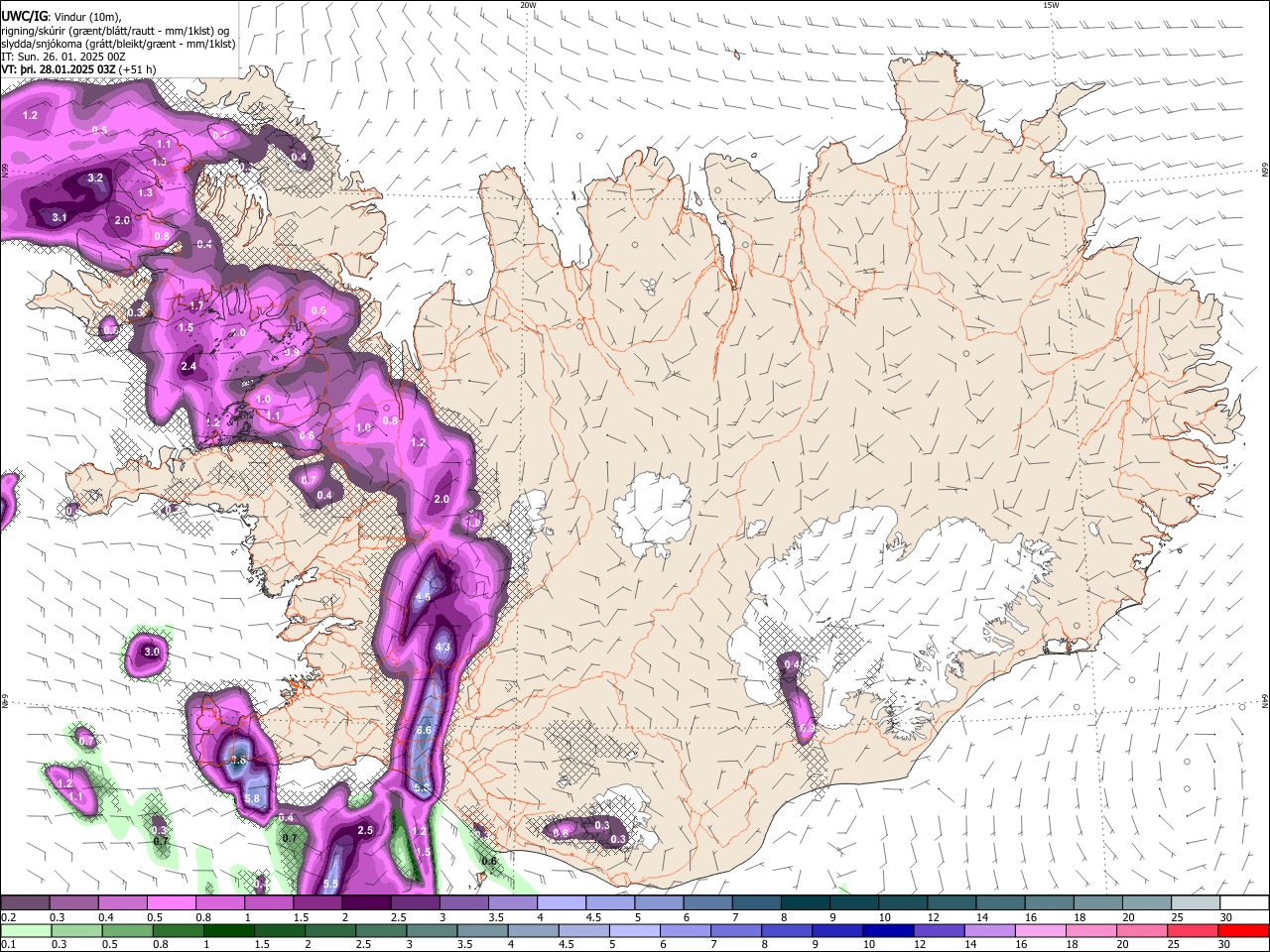This screenshot has width=1270, height=952.
Task: Click the 6.6 precipitation value on the map
Action: [x=424, y=730]
